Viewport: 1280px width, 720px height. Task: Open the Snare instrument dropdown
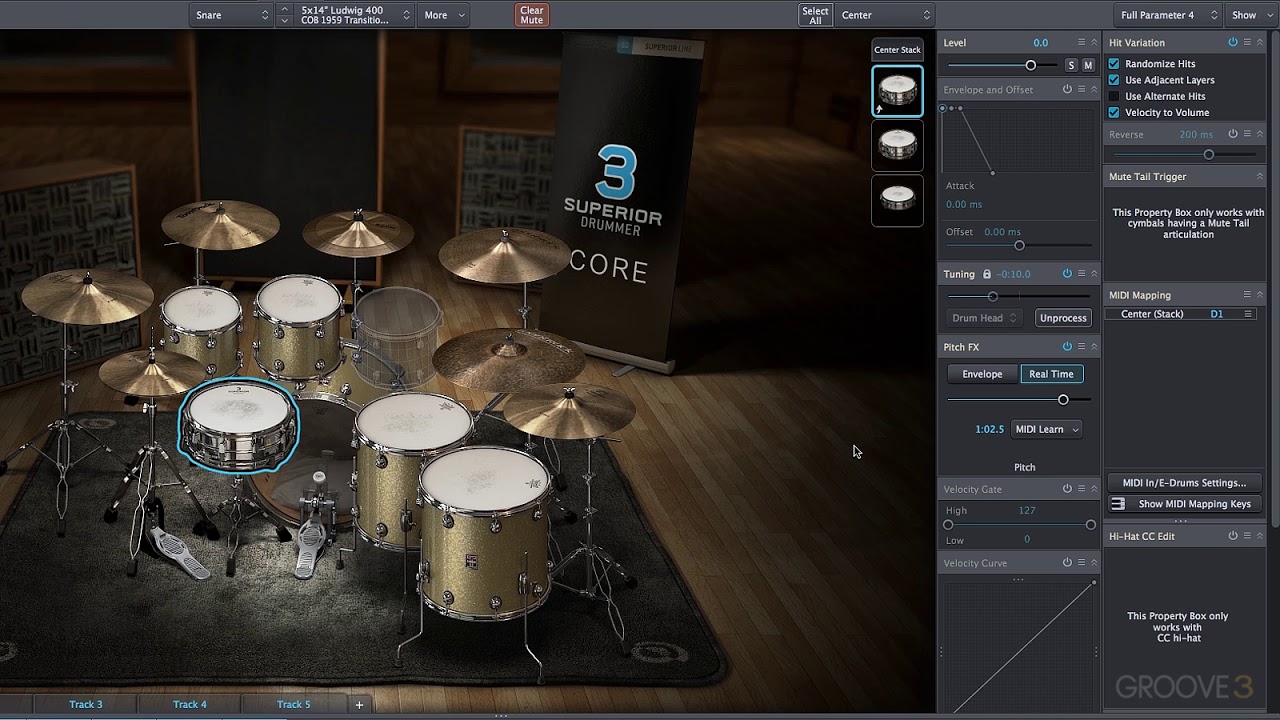[x=231, y=15]
